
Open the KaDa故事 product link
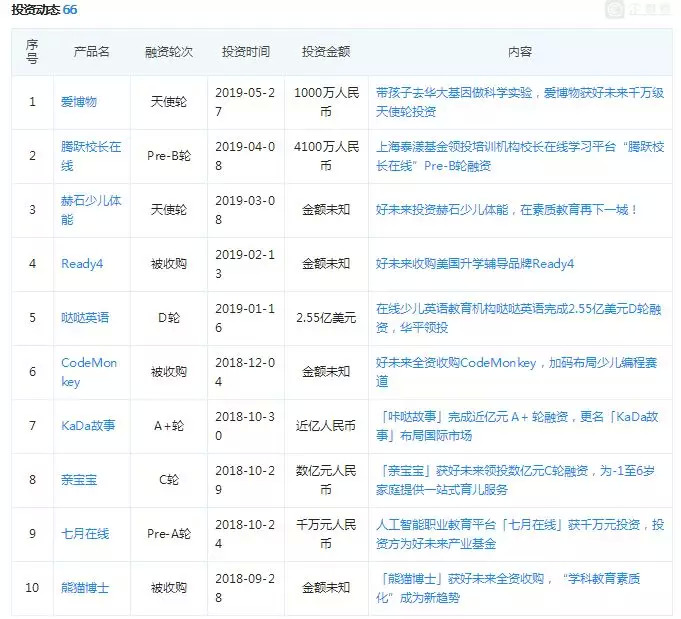point(88,426)
